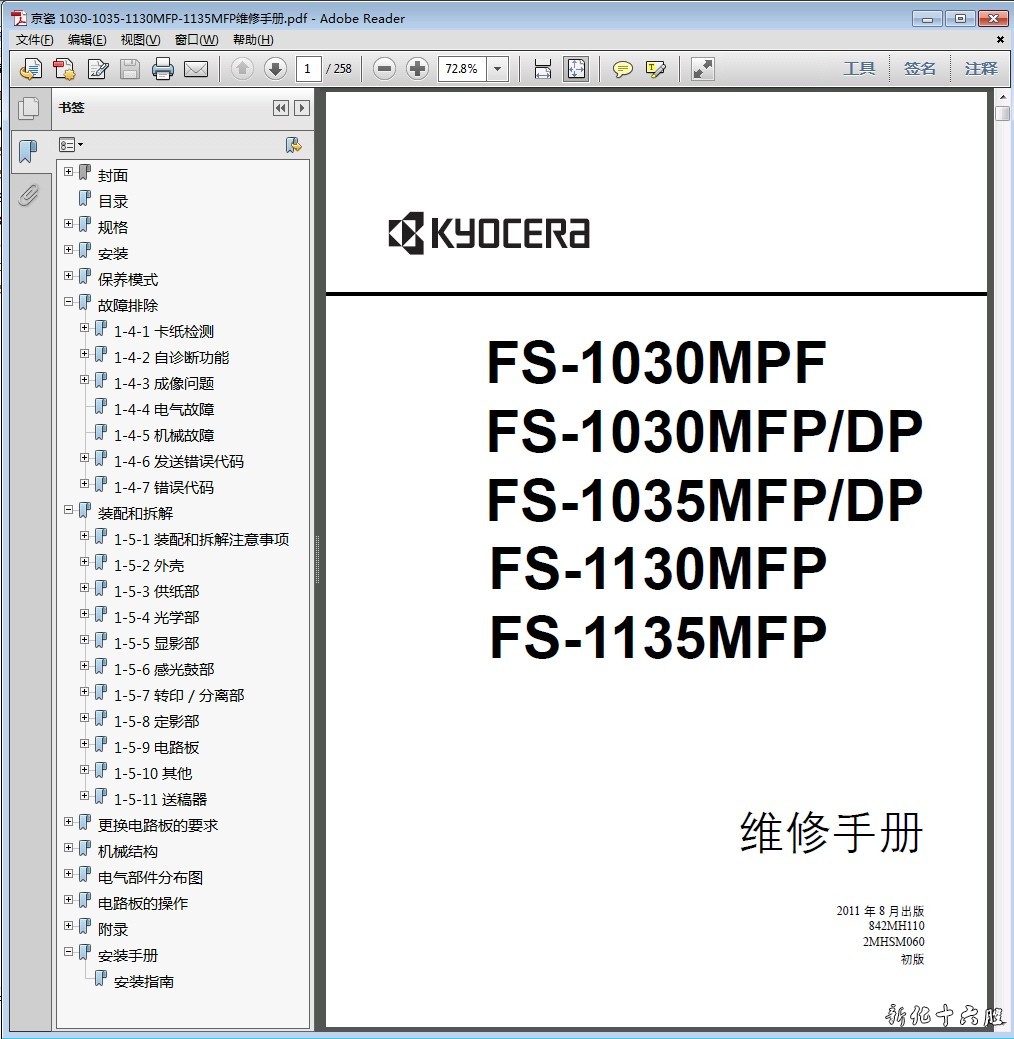Collapse the 故障排除 bookmark branch
The image size is (1014, 1039).
coord(69,302)
